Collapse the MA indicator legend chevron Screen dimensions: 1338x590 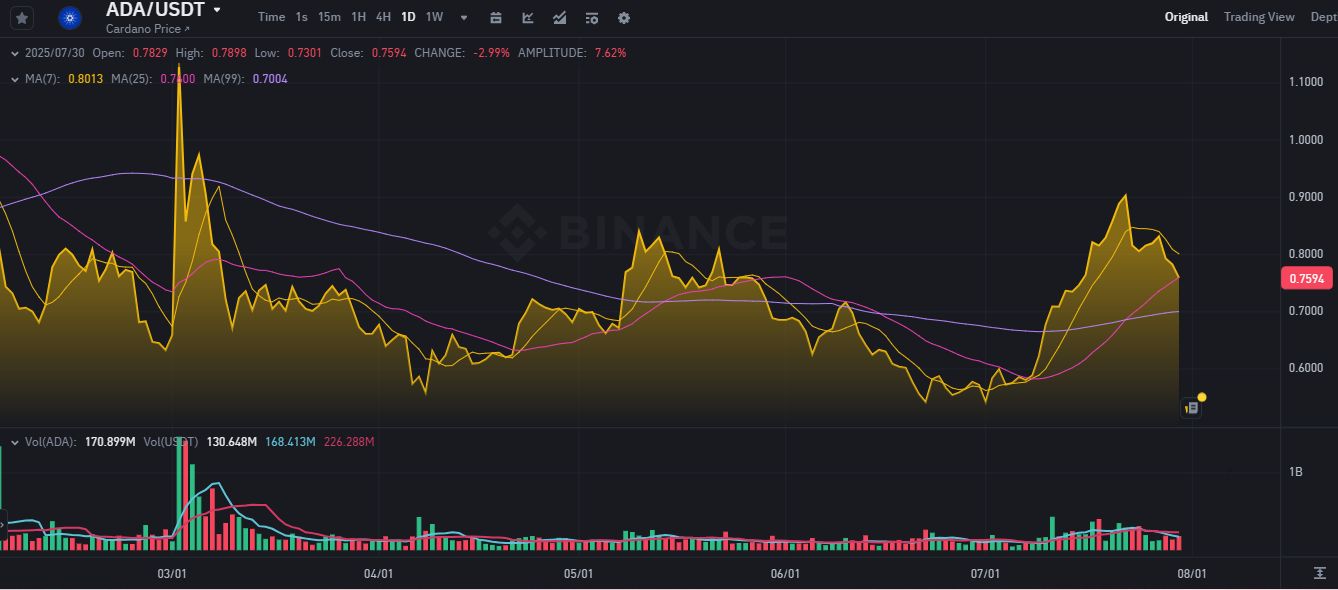(x=14, y=78)
